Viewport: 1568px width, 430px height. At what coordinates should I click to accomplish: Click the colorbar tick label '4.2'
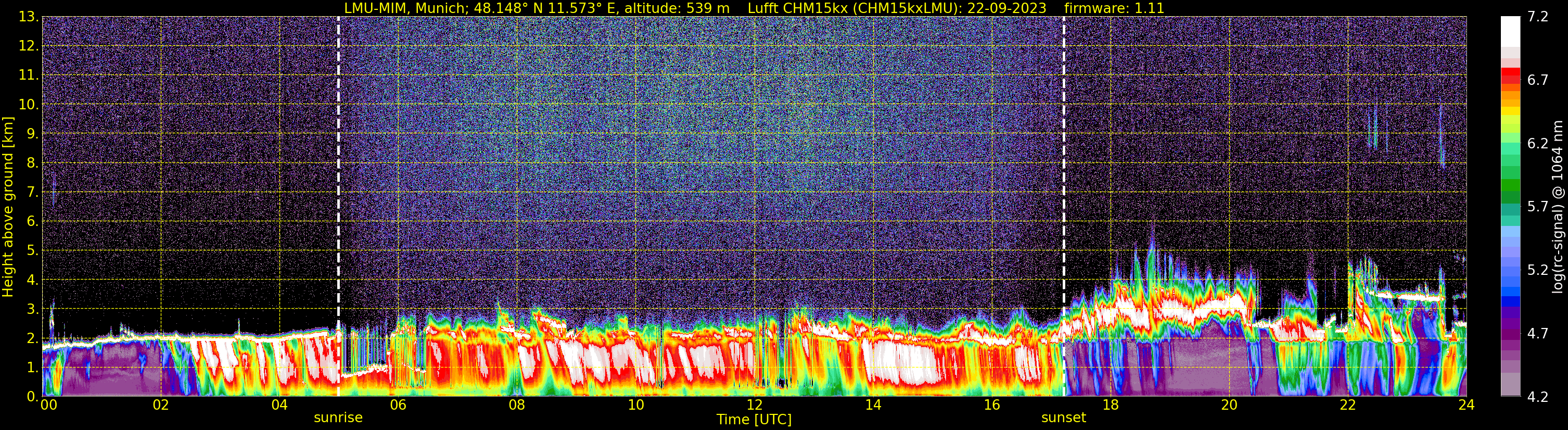pyautogui.click(x=1538, y=397)
